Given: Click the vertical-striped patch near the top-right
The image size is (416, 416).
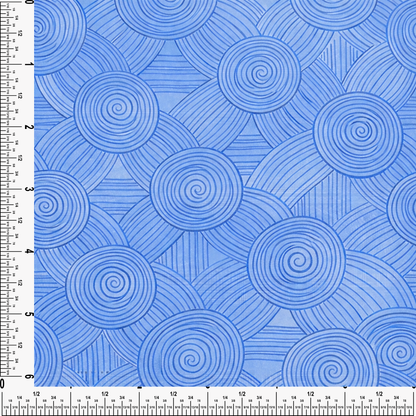Looking at the screenshot, I should click(339, 51).
